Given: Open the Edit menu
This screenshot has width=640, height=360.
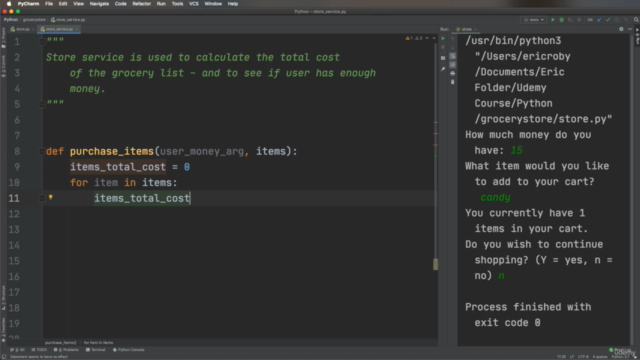Looking at the screenshot, I should click(x=63, y=4).
